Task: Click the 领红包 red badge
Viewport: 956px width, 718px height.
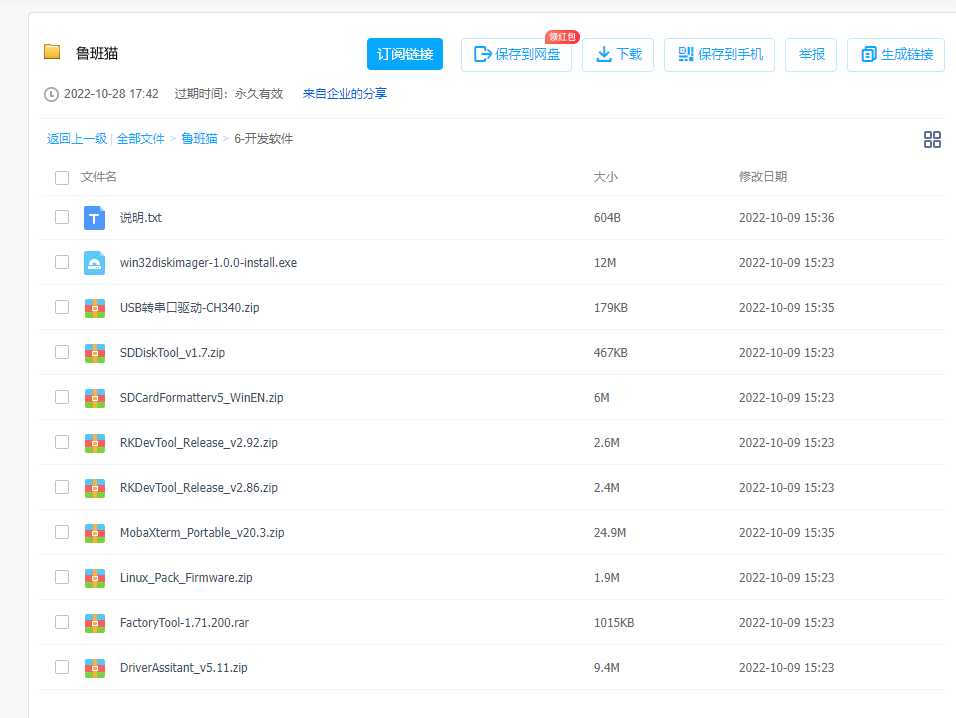Action: 562,37
